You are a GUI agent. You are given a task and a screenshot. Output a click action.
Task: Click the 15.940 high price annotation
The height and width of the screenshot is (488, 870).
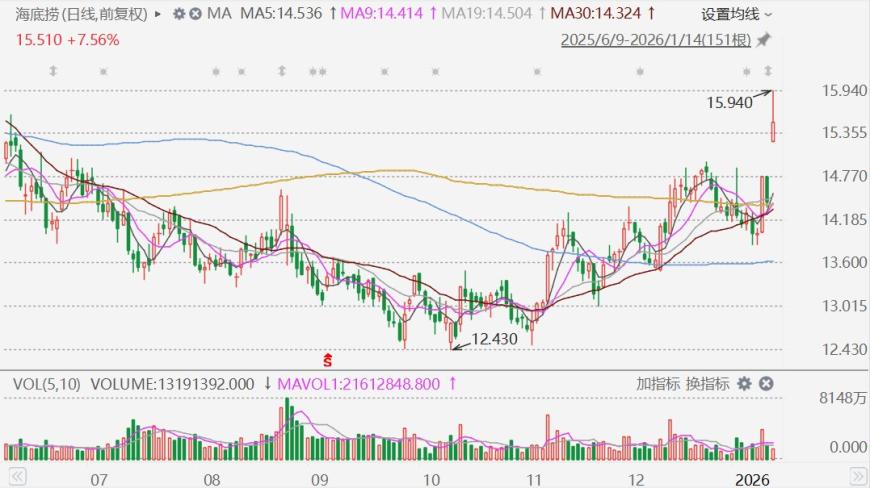729,102
